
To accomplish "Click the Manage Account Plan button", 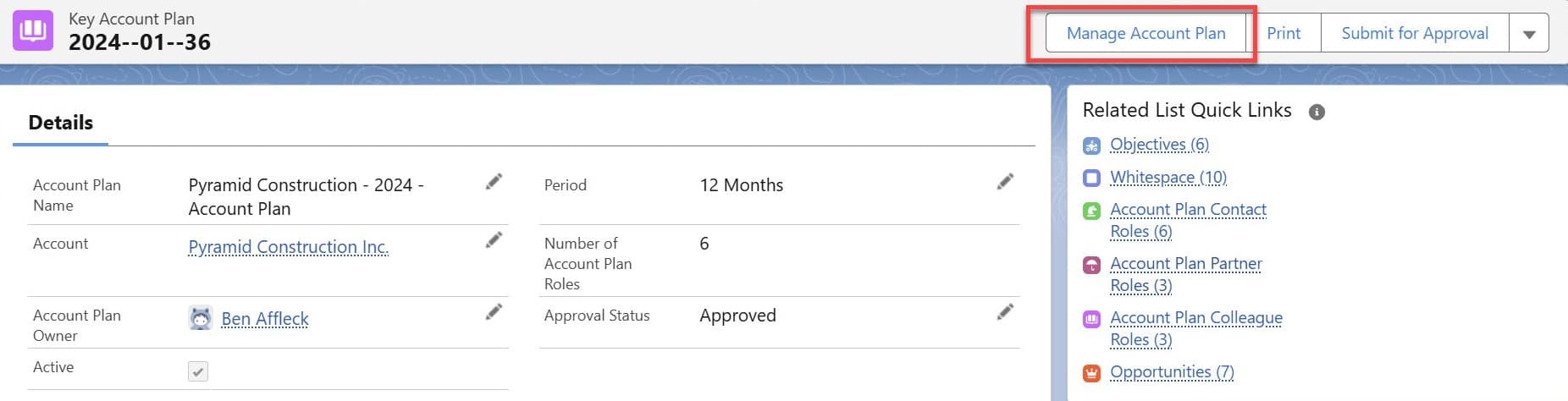I will tap(1146, 34).
